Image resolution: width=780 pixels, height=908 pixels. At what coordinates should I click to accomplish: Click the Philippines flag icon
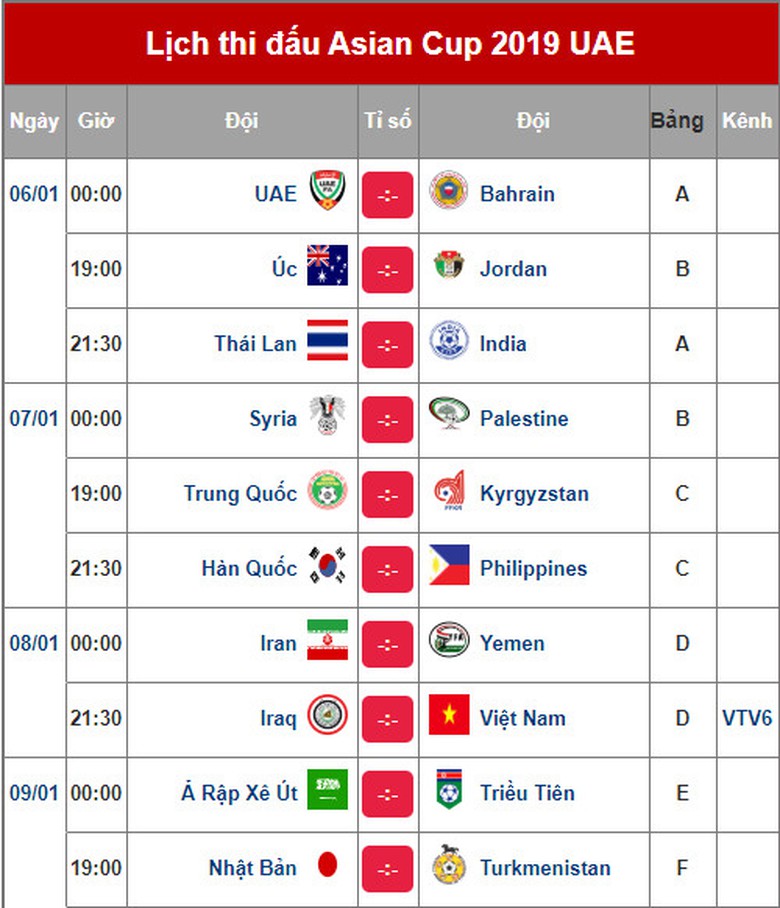pos(449,566)
